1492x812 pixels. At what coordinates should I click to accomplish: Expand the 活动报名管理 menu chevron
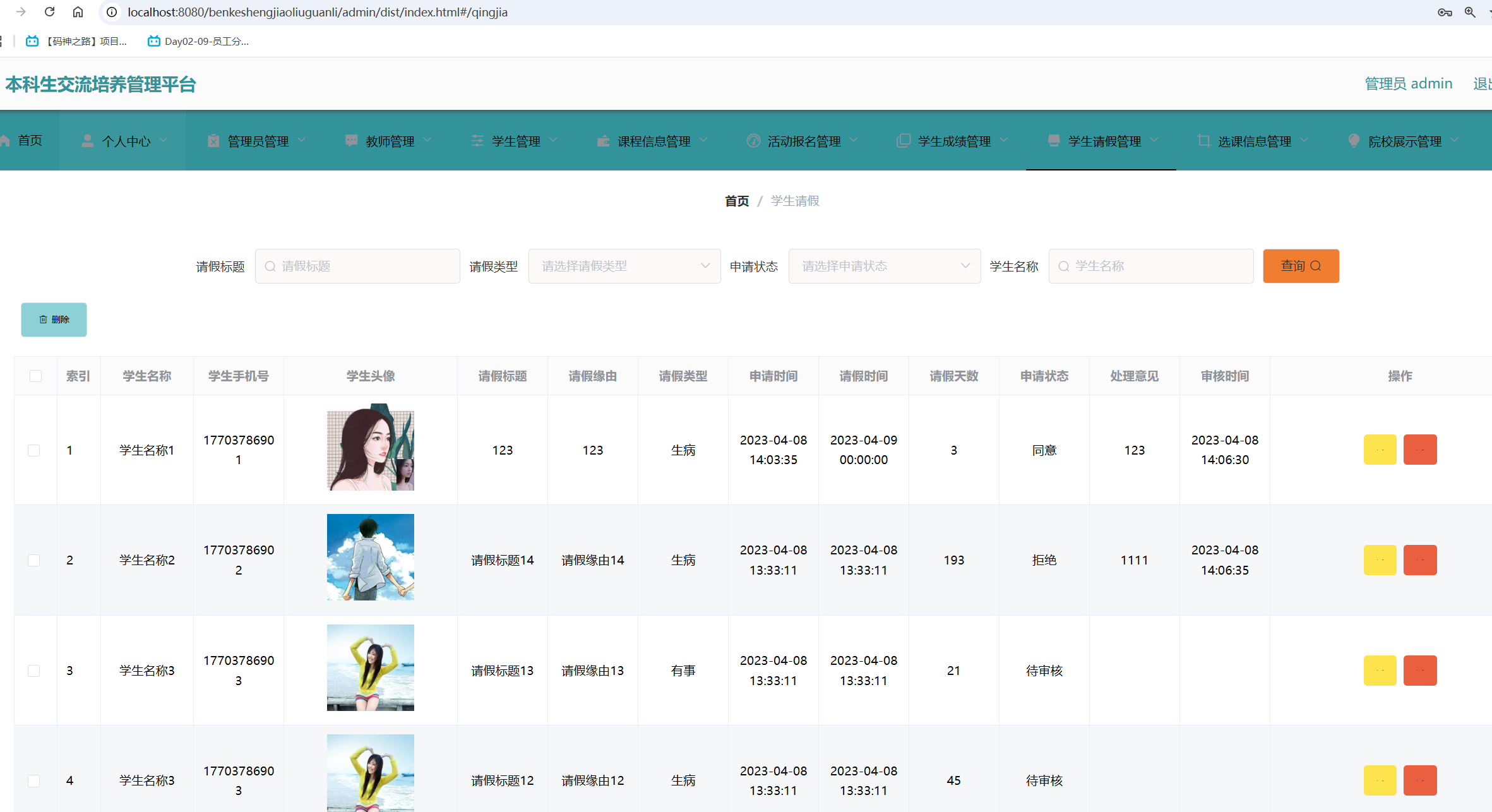point(854,140)
